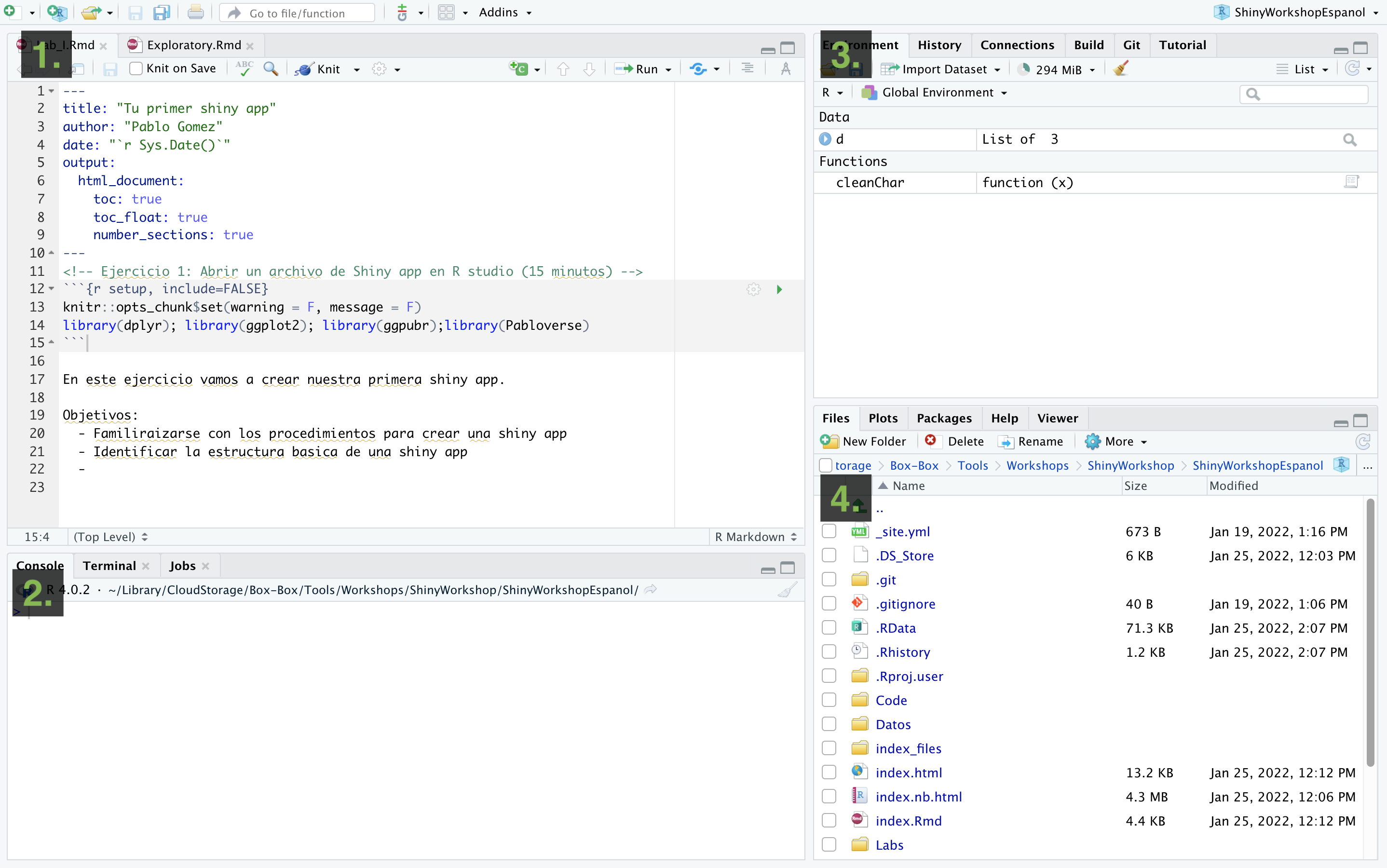Open the Run dropdown arrow
Image resolution: width=1387 pixels, height=868 pixels.
[668, 69]
